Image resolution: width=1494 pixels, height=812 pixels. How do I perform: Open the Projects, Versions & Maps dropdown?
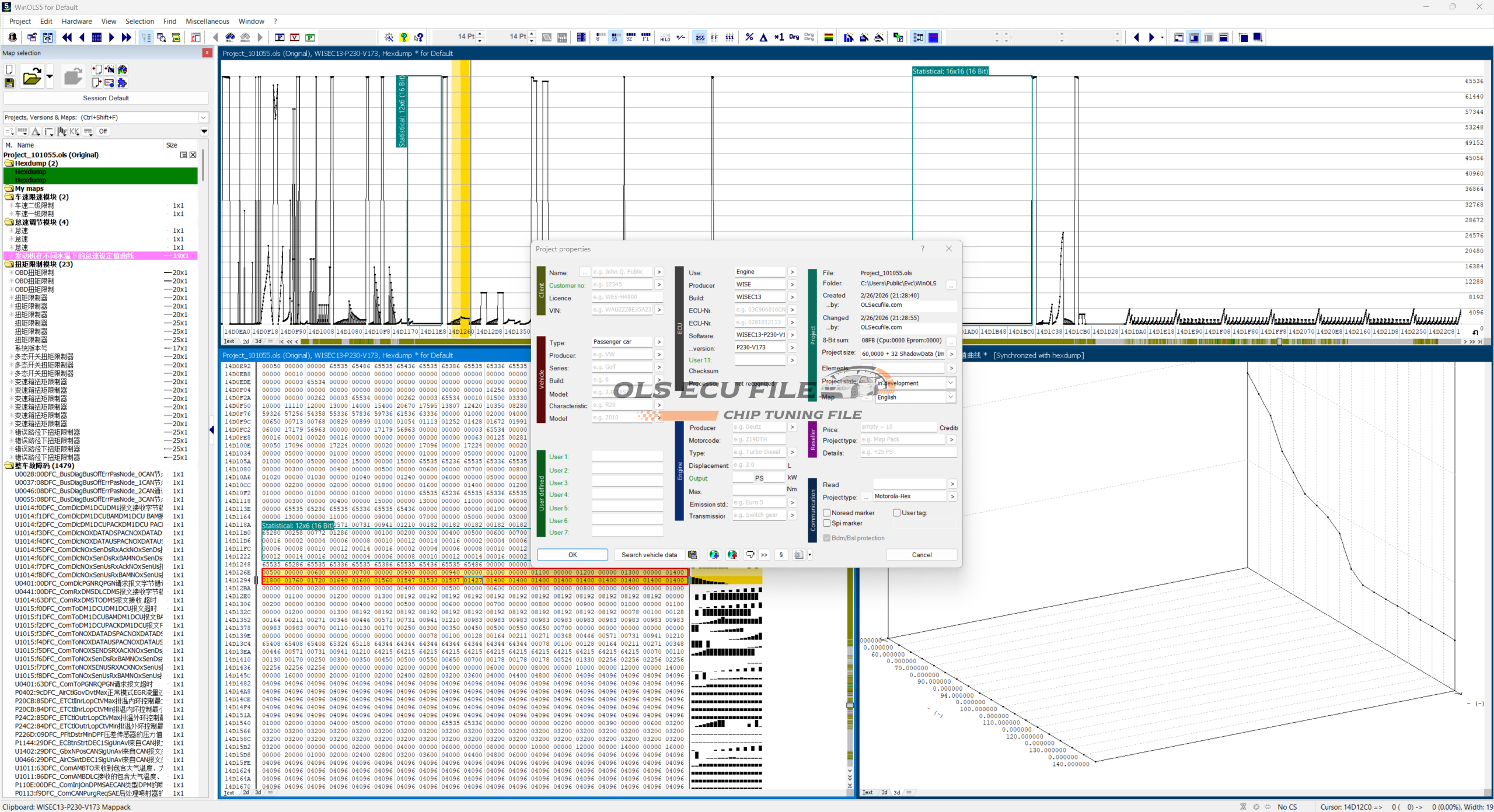click(204, 117)
